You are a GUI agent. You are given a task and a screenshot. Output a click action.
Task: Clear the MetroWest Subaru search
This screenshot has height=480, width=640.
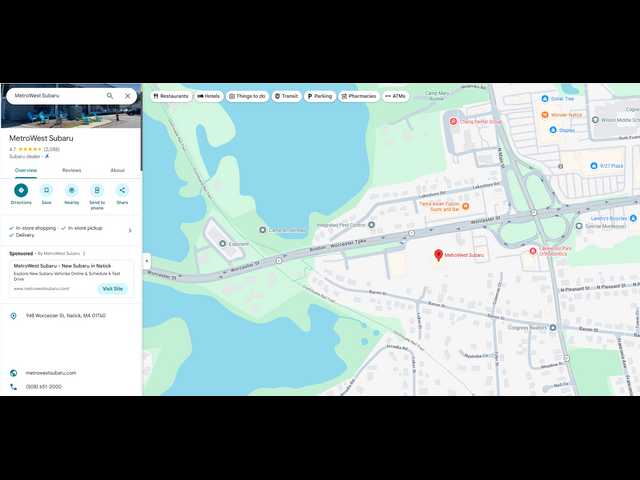point(127,96)
